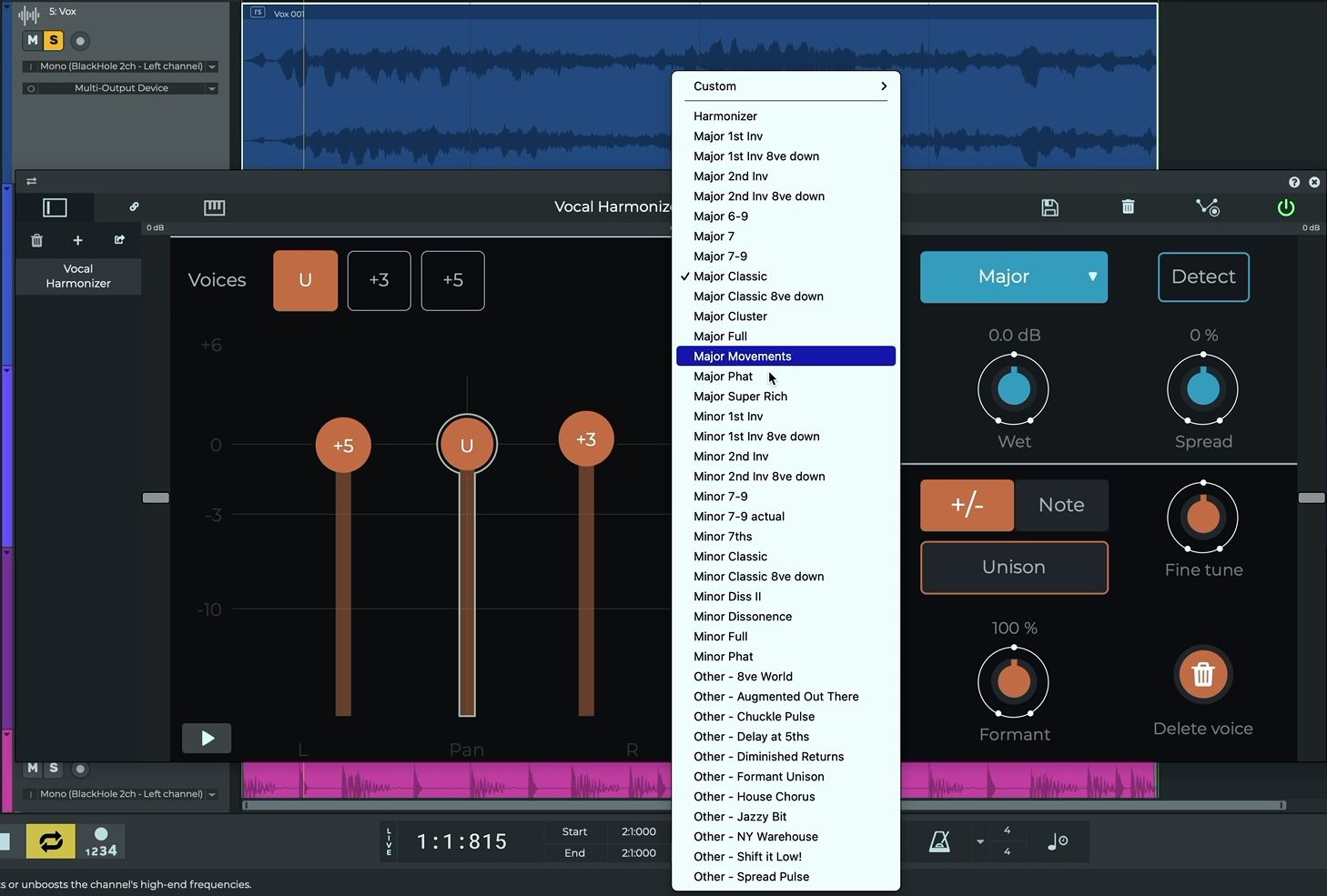Save the preset with the floppy disk icon
Viewport: 1327px width, 896px height.
pos(1049,207)
